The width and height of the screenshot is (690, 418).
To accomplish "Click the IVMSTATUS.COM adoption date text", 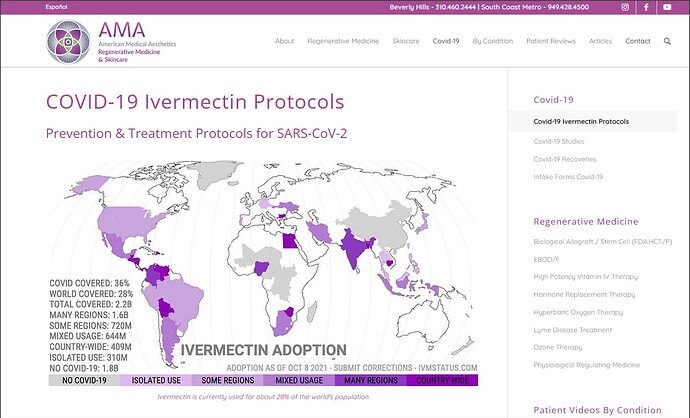I will pos(352,368).
